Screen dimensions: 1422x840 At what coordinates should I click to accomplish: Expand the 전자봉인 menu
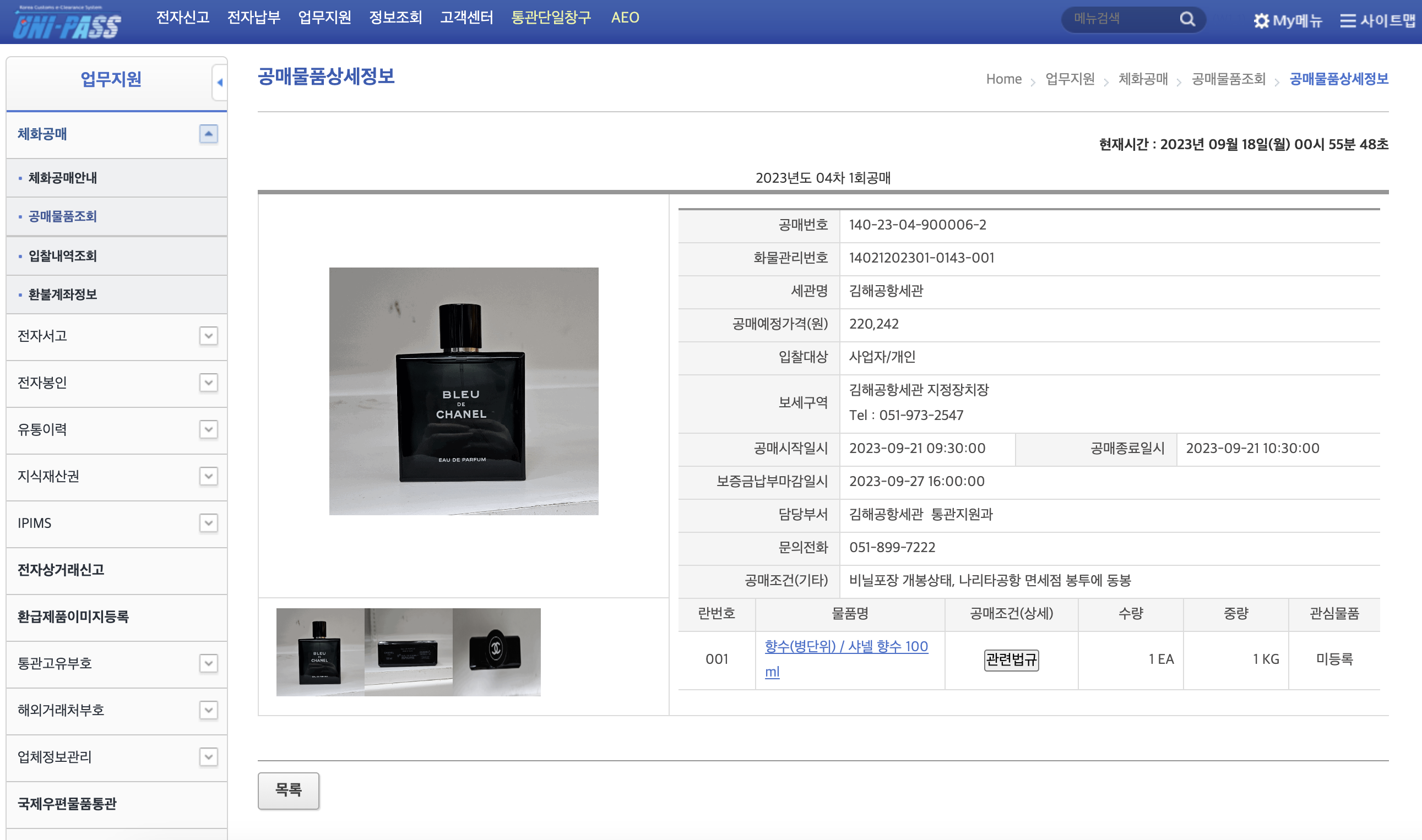tap(208, 383)
